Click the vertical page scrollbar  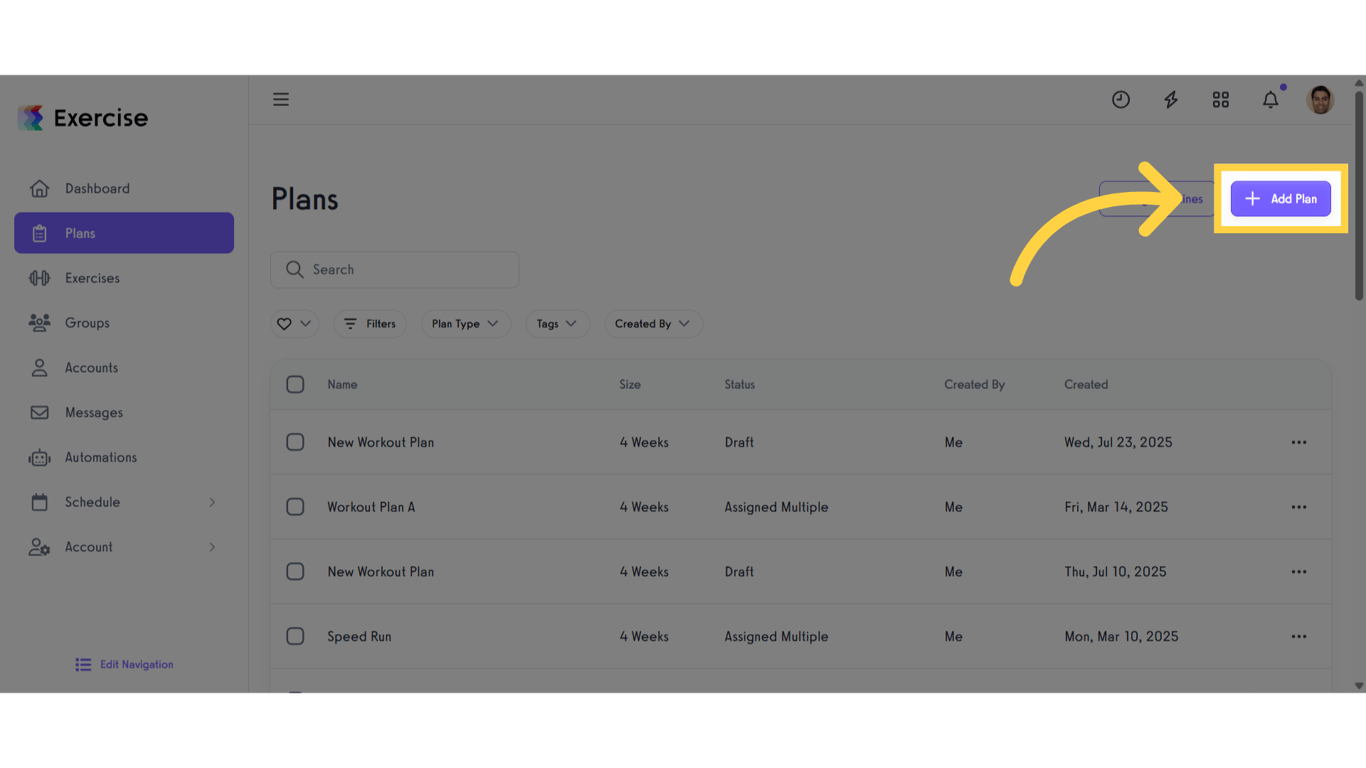(x=1359, y=196)
